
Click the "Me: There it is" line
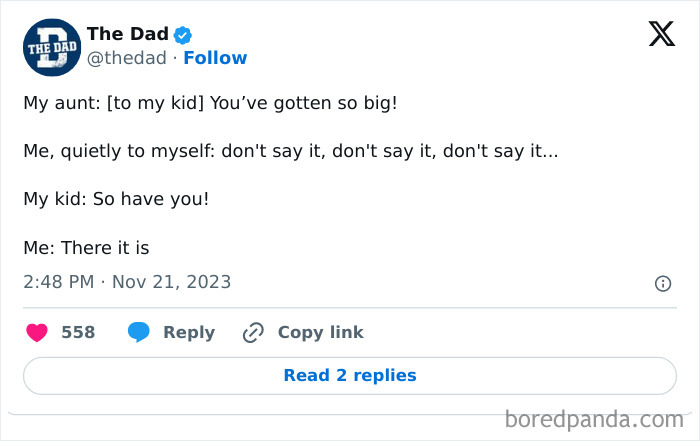(x=86, y=246)
